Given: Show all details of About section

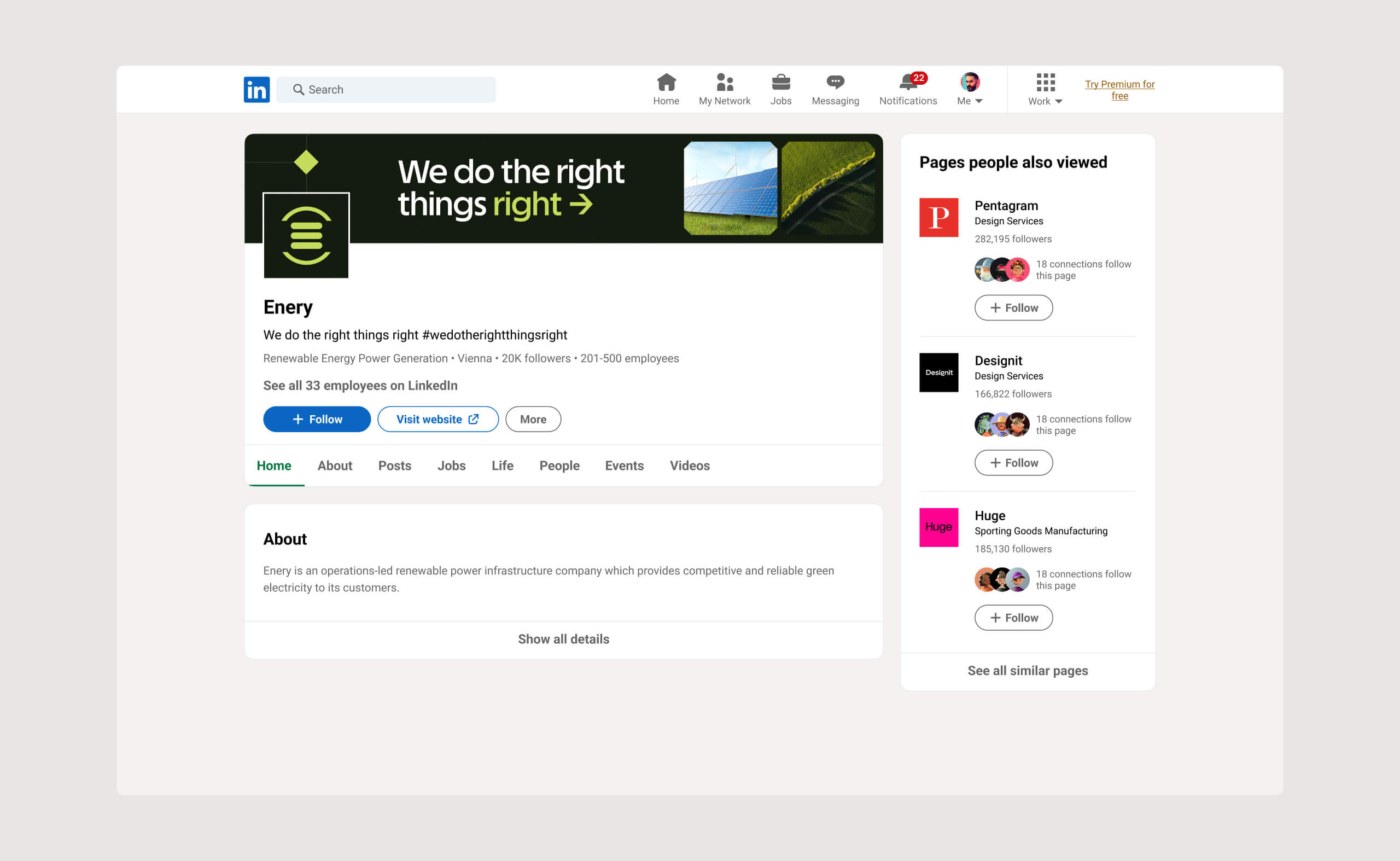Looking at the screenshot, I should [x=564, y=639].
